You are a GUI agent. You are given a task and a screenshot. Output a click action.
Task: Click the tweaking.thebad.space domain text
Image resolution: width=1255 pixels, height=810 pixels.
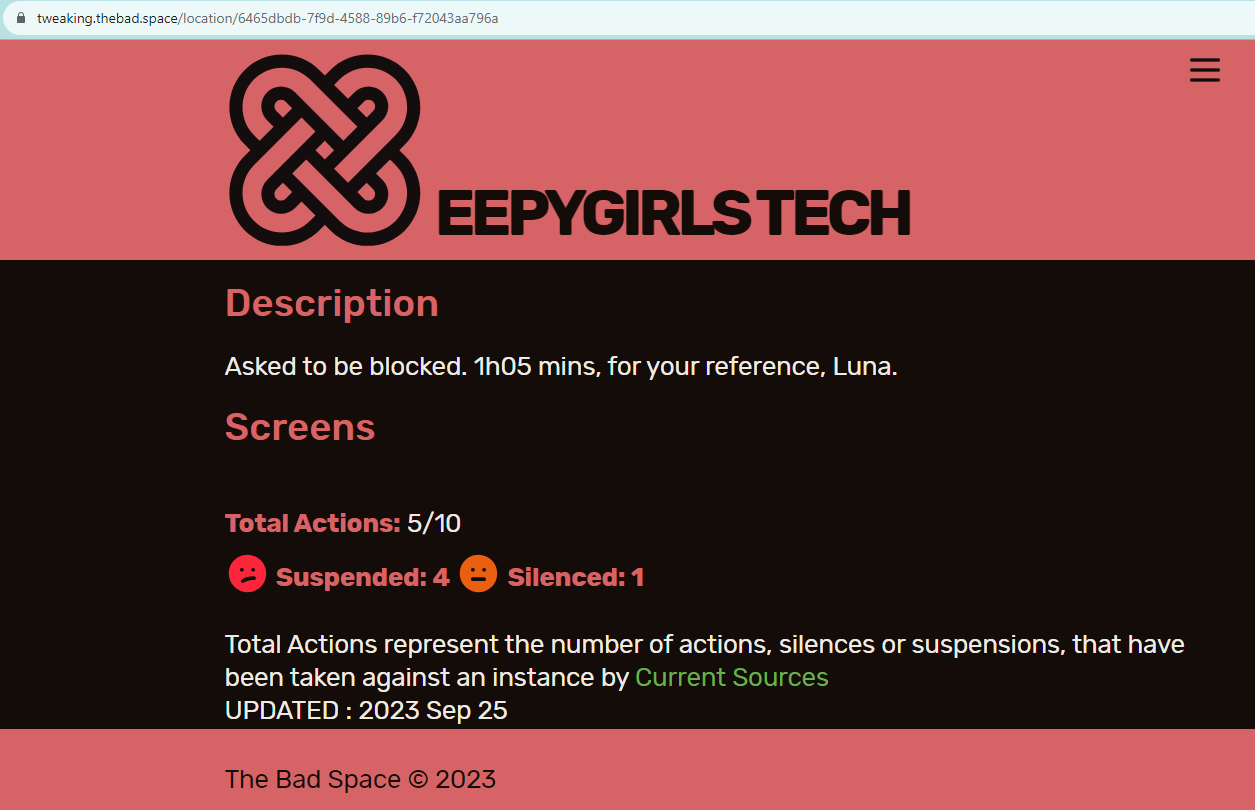click(107, 18)
